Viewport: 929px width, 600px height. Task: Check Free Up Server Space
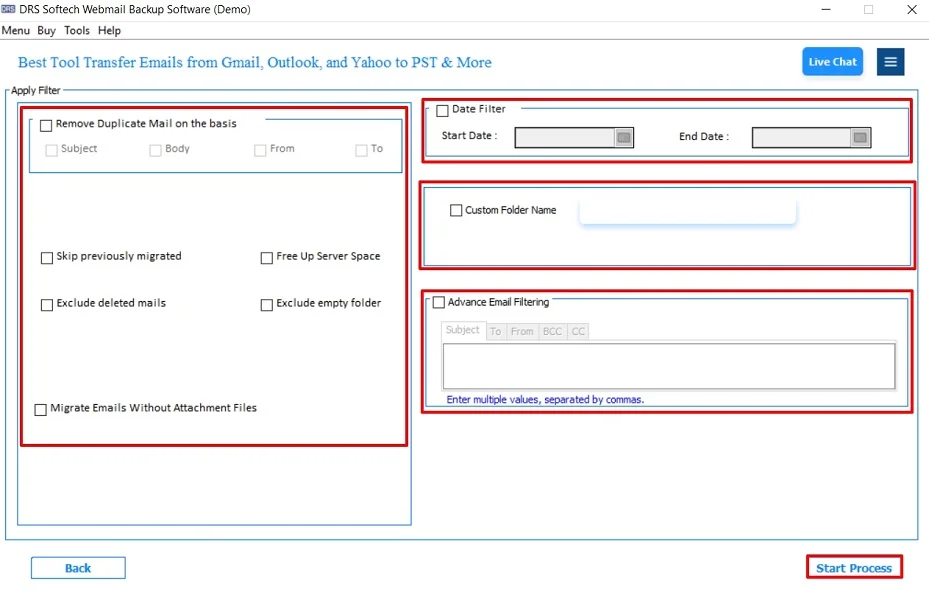pos(266,258)
